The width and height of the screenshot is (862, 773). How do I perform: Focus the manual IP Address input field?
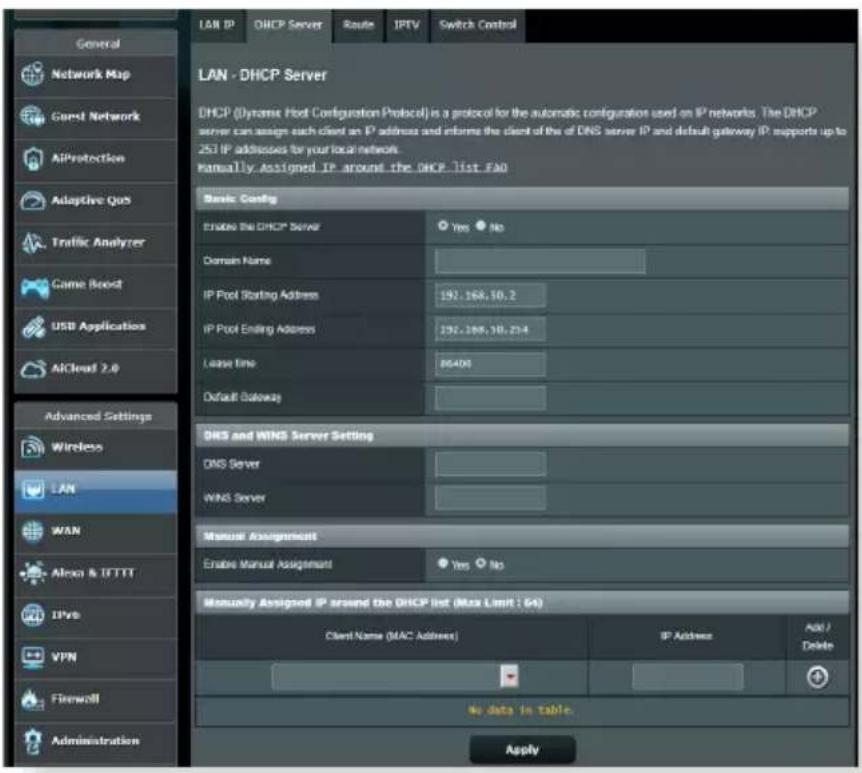(687, 677)
